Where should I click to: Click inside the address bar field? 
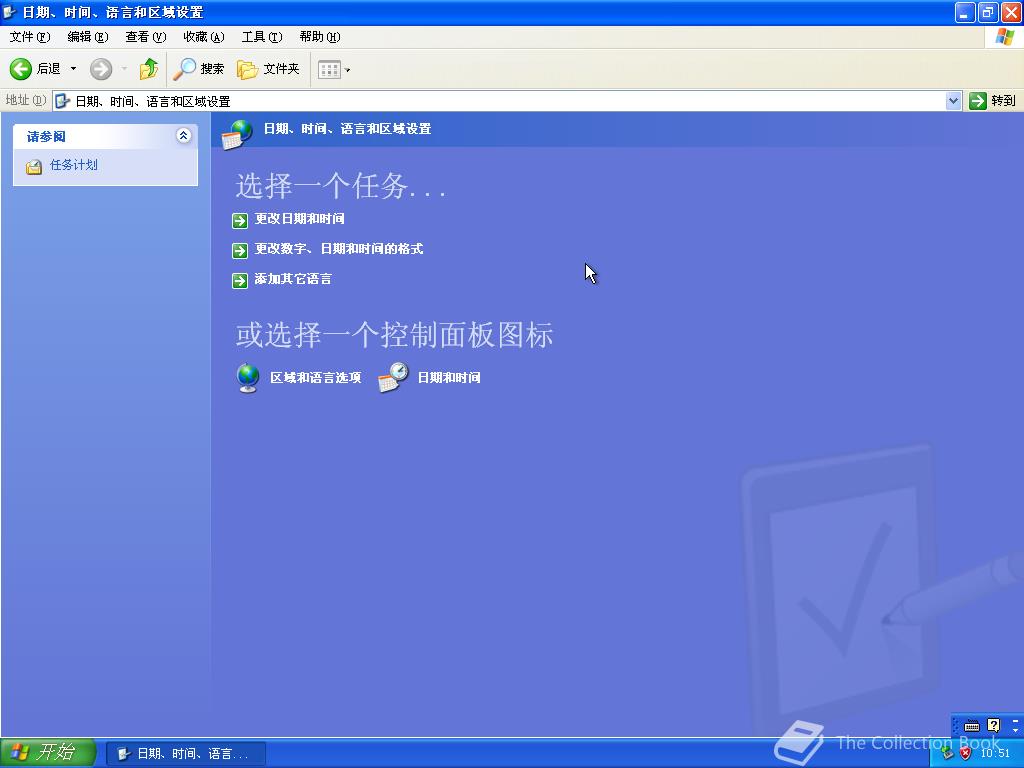pyautogui.click(x=500, y=101)
